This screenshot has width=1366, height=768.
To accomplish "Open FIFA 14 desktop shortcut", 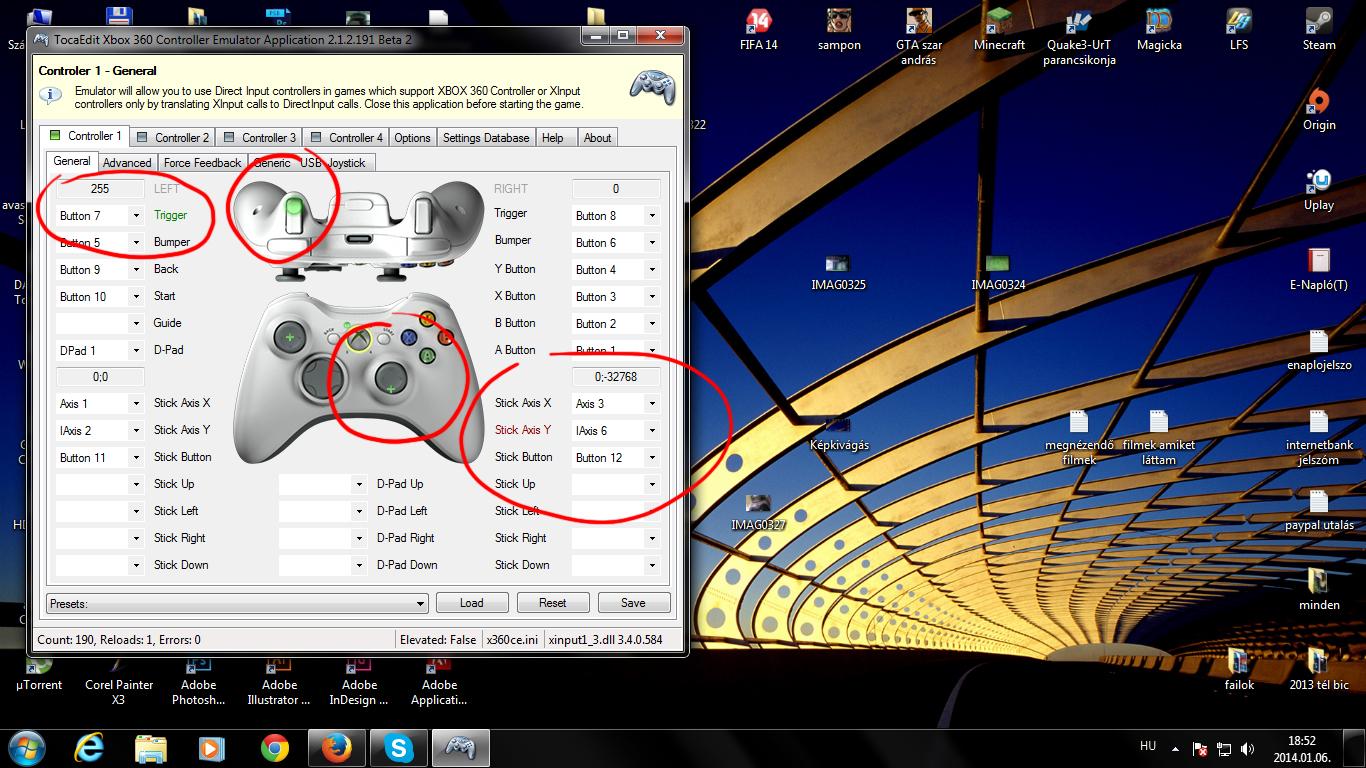I will 759,29.
